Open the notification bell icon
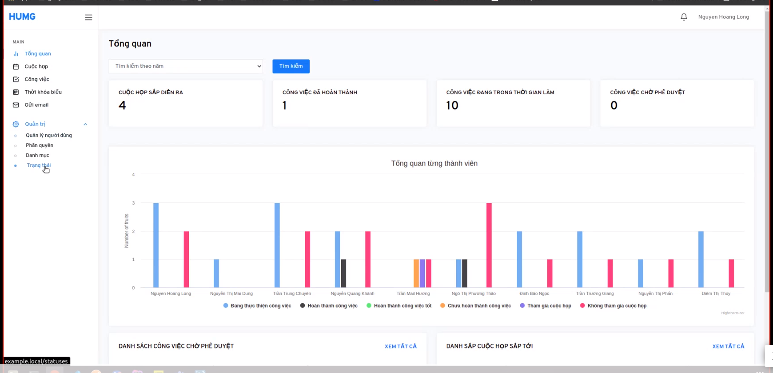 [684, 17]
